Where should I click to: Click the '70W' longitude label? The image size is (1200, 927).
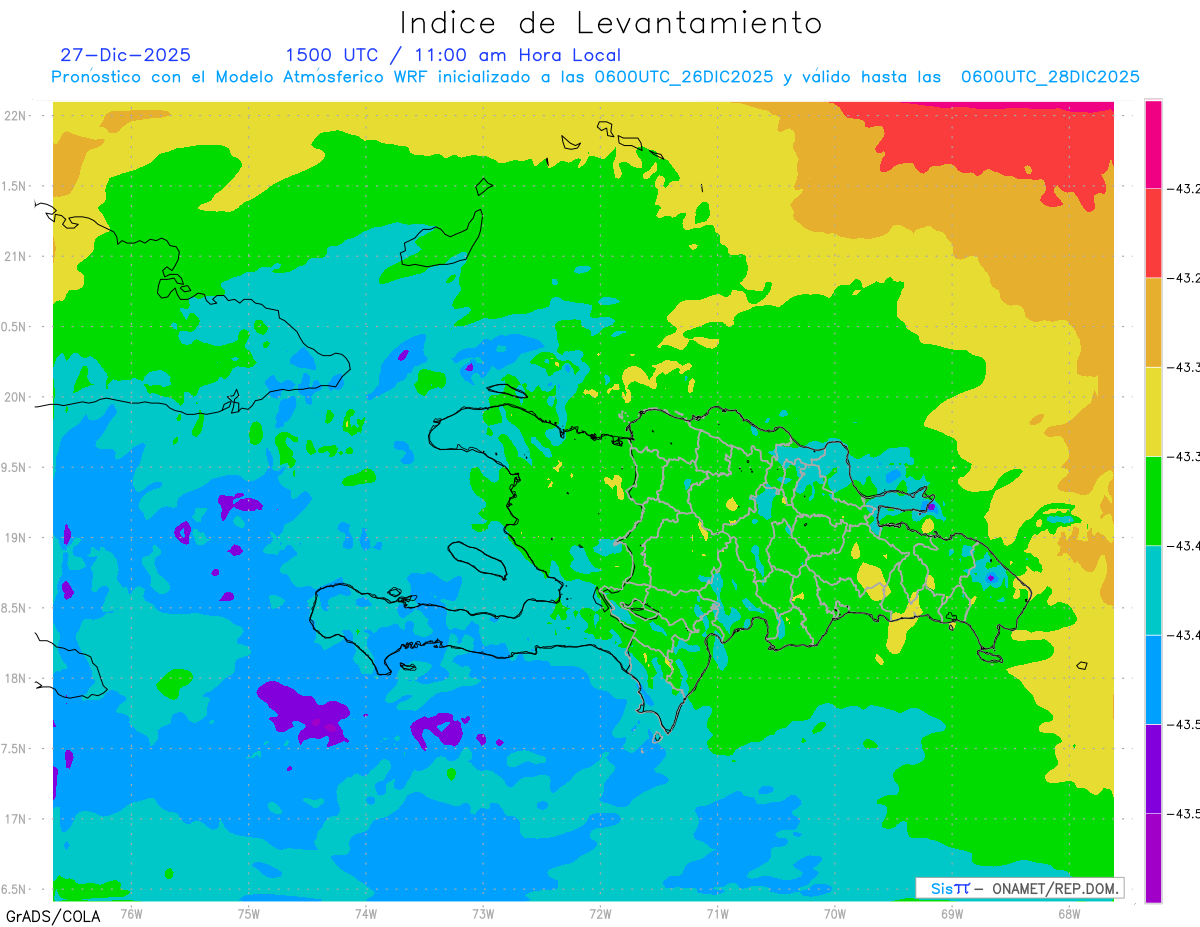[x=835, y=913]
